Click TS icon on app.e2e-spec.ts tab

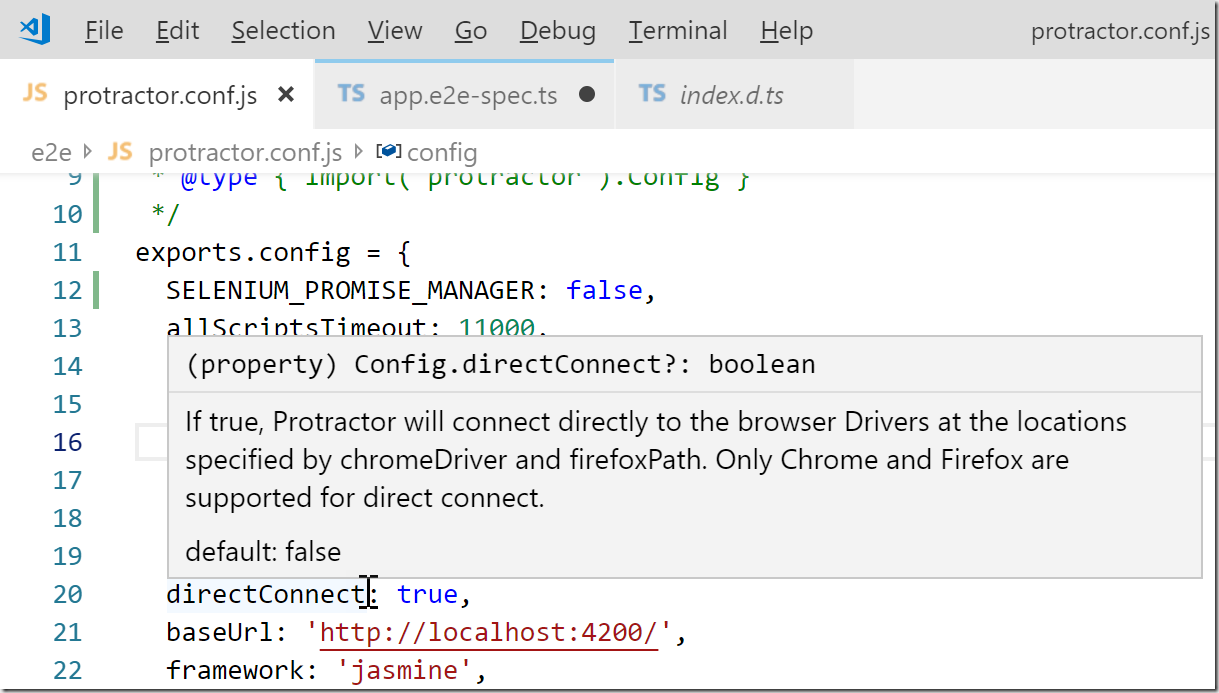pyautogui.click(x=351, y=93)
